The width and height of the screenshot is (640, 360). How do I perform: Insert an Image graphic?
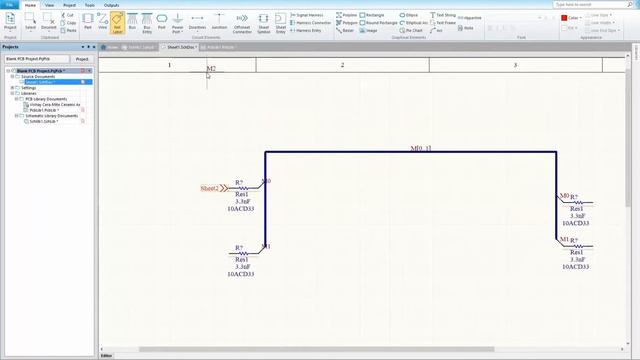(369, 31)
